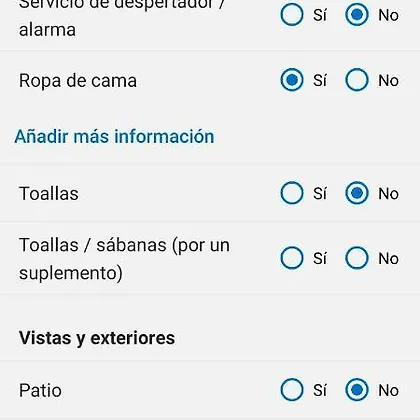The height and width of the screenshot is (420, 420).
Task: Select Sí for Servicio de despertador / alarma
Action: click(x=292, y=15)
